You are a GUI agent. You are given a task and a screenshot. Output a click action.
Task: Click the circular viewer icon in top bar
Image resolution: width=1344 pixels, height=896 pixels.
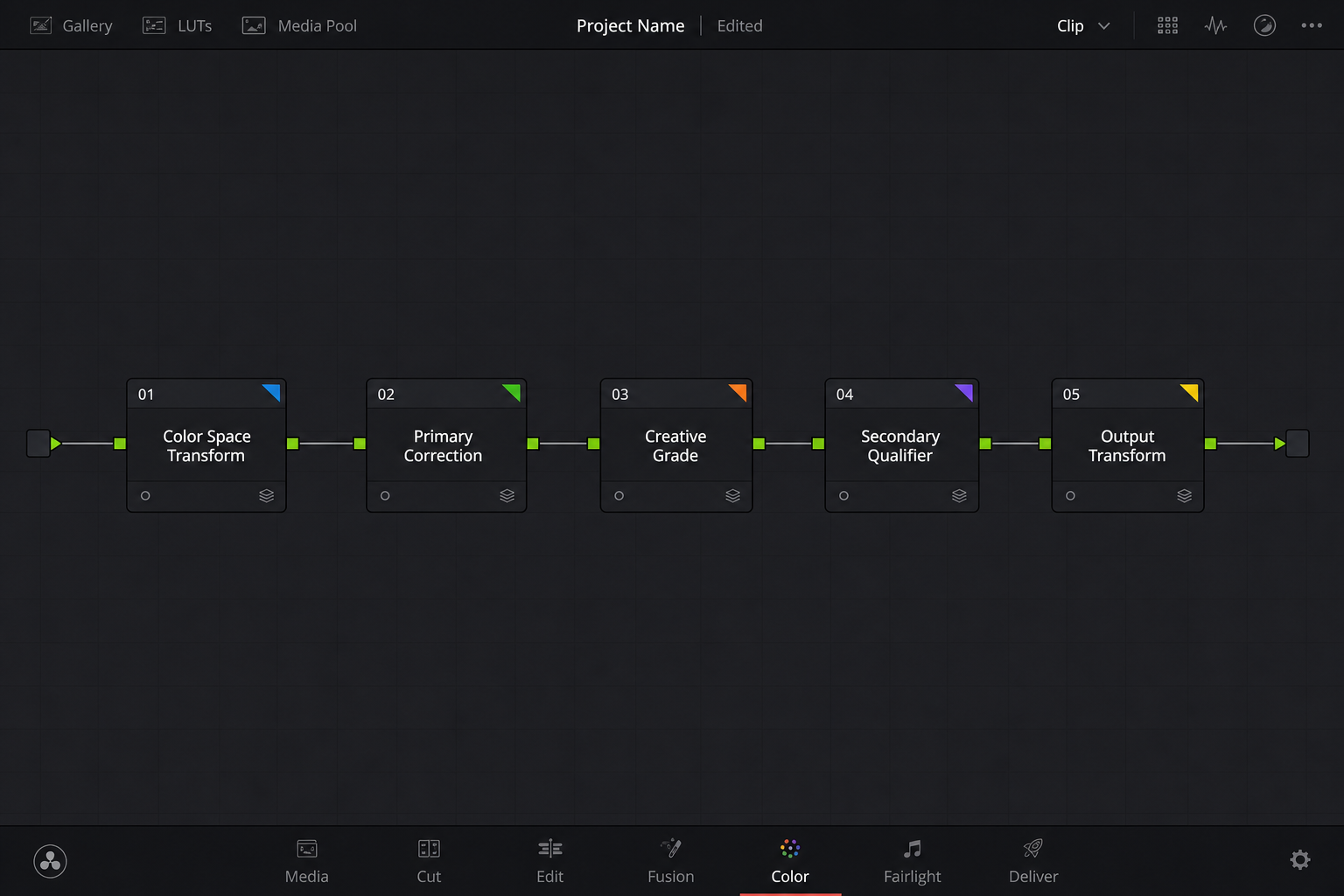[1264, 25]
